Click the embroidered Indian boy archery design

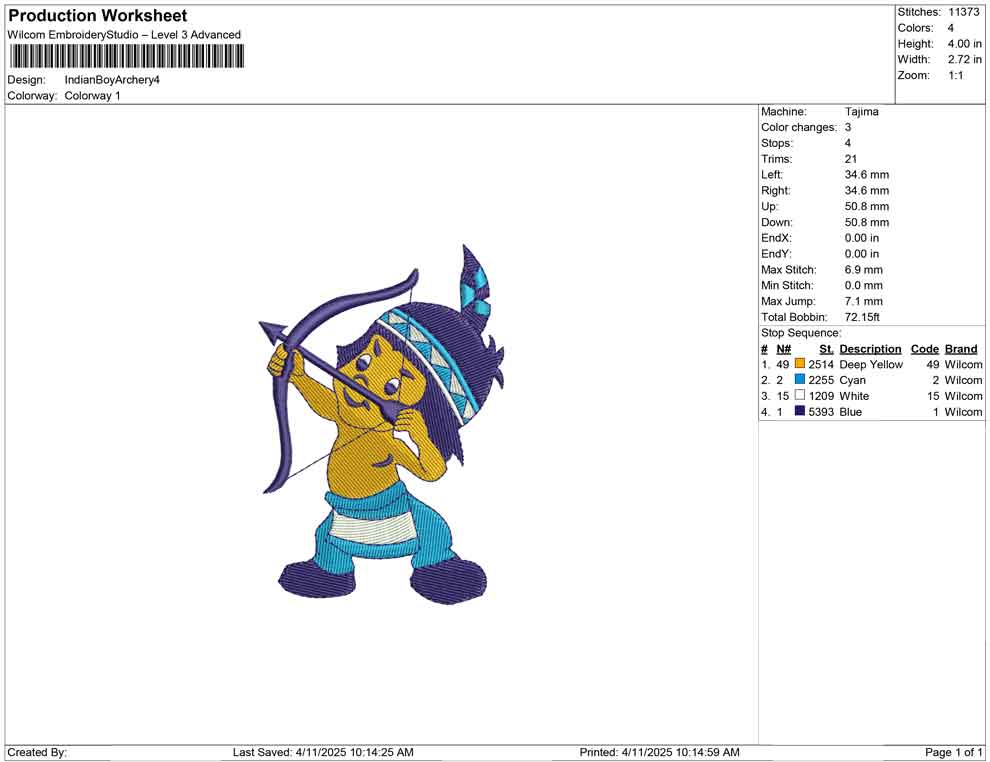382,424
